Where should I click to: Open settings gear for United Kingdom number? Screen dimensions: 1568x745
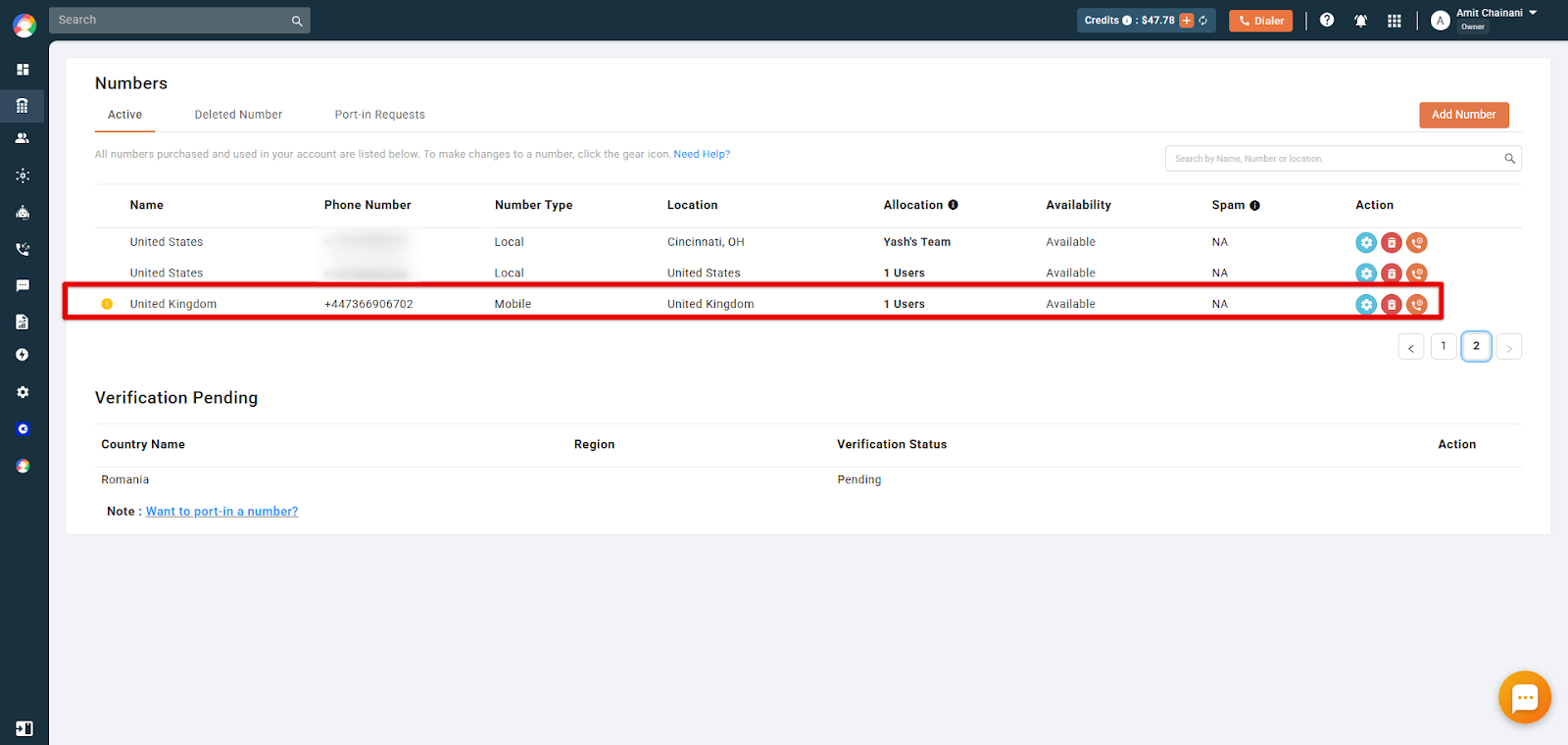[x=1366, y=304]
